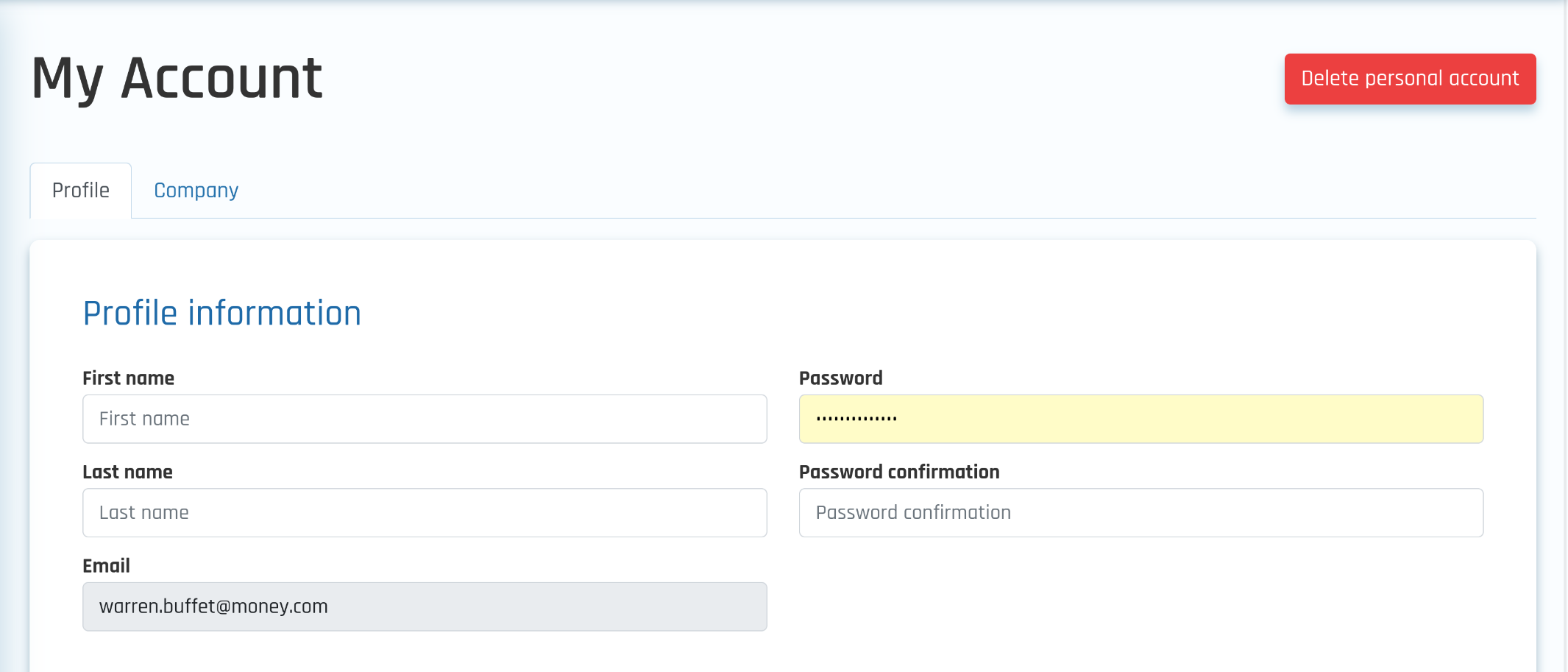Click the warren.buffet@money.com email text
This screenshot has width=1568, height=672.
213,606
